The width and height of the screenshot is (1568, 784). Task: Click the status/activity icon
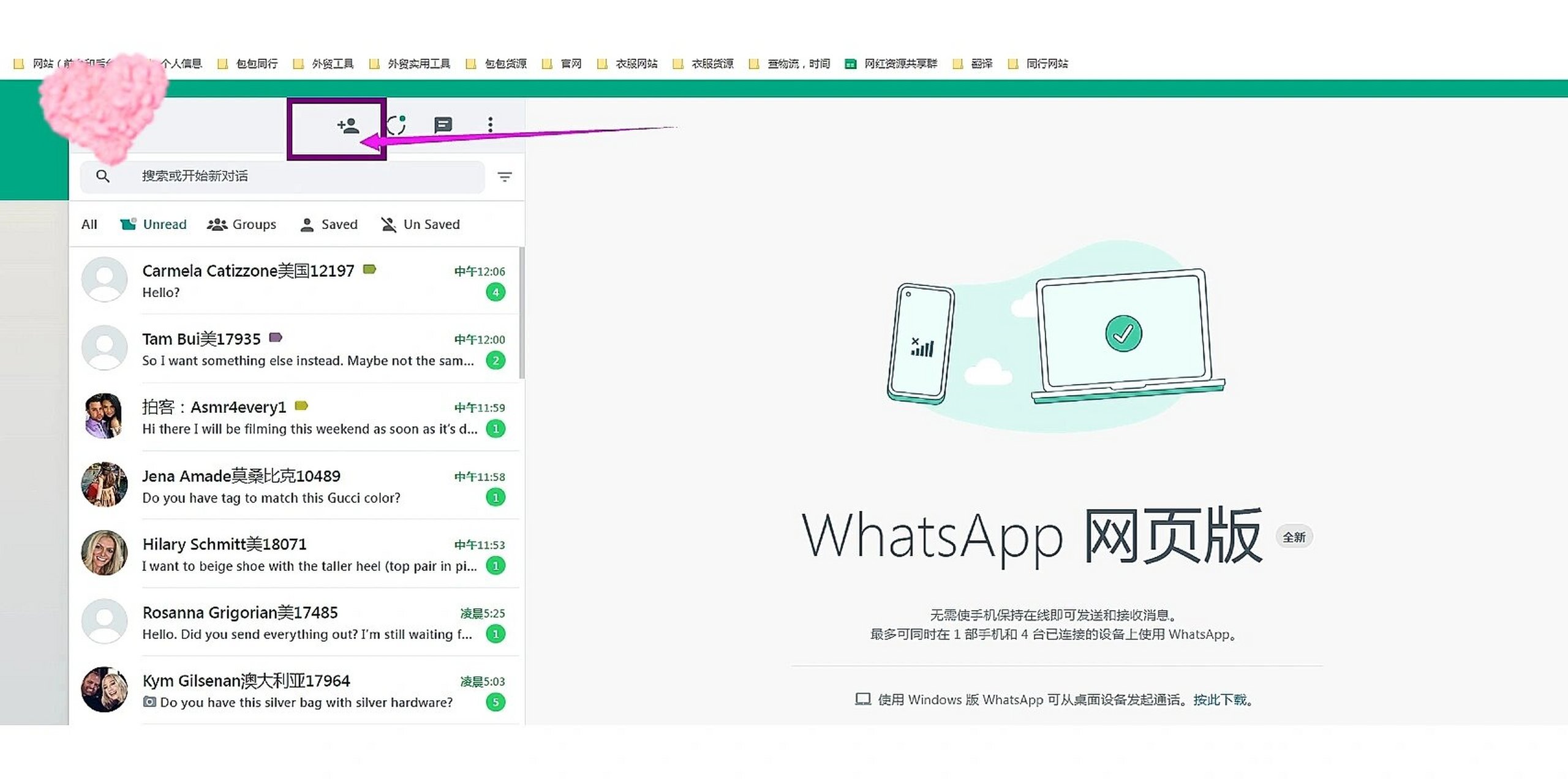click(397, 123)
